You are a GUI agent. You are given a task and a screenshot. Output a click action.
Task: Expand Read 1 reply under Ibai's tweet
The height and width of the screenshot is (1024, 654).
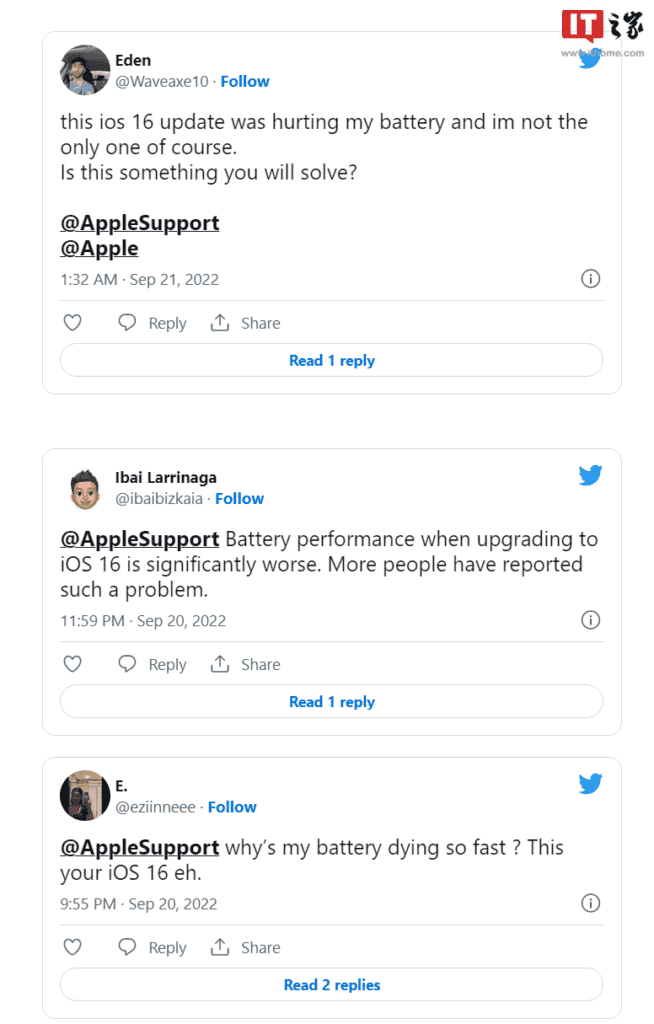pyautogui.click(x=331, y=701)
